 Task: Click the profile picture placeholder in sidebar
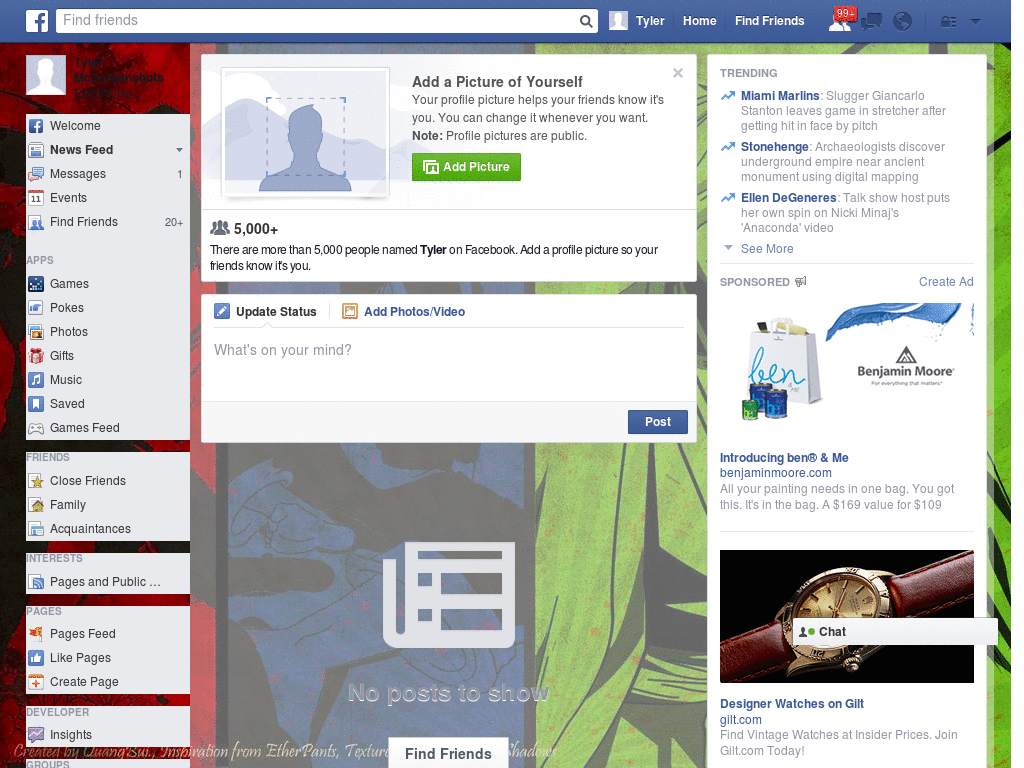coord(46,75)
